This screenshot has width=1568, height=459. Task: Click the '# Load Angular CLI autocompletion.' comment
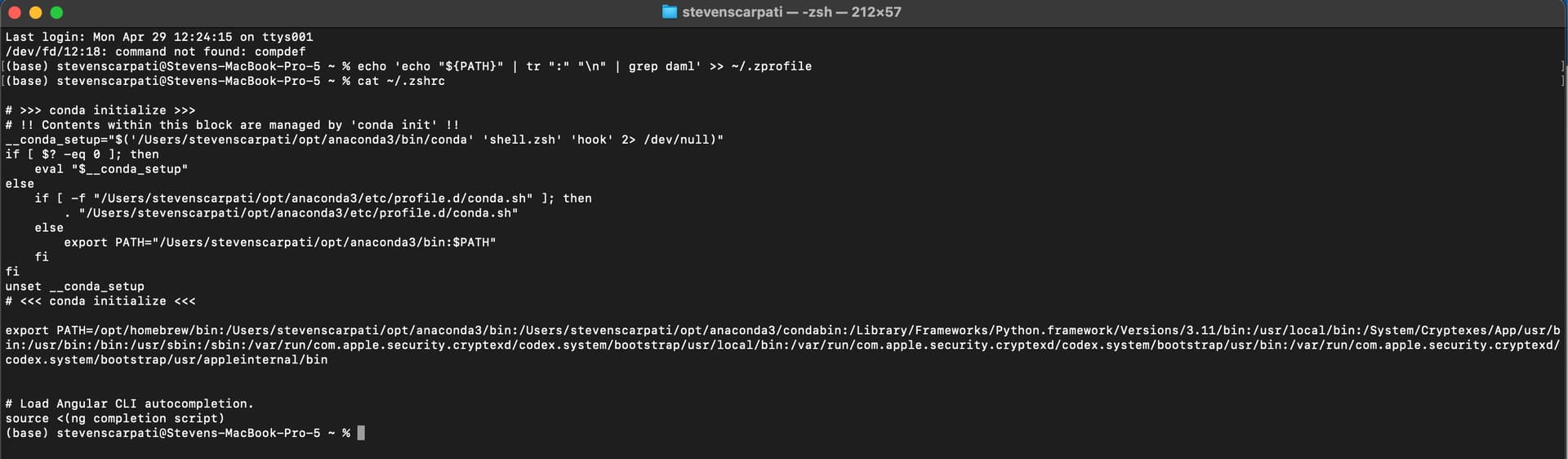pos(129,403)
